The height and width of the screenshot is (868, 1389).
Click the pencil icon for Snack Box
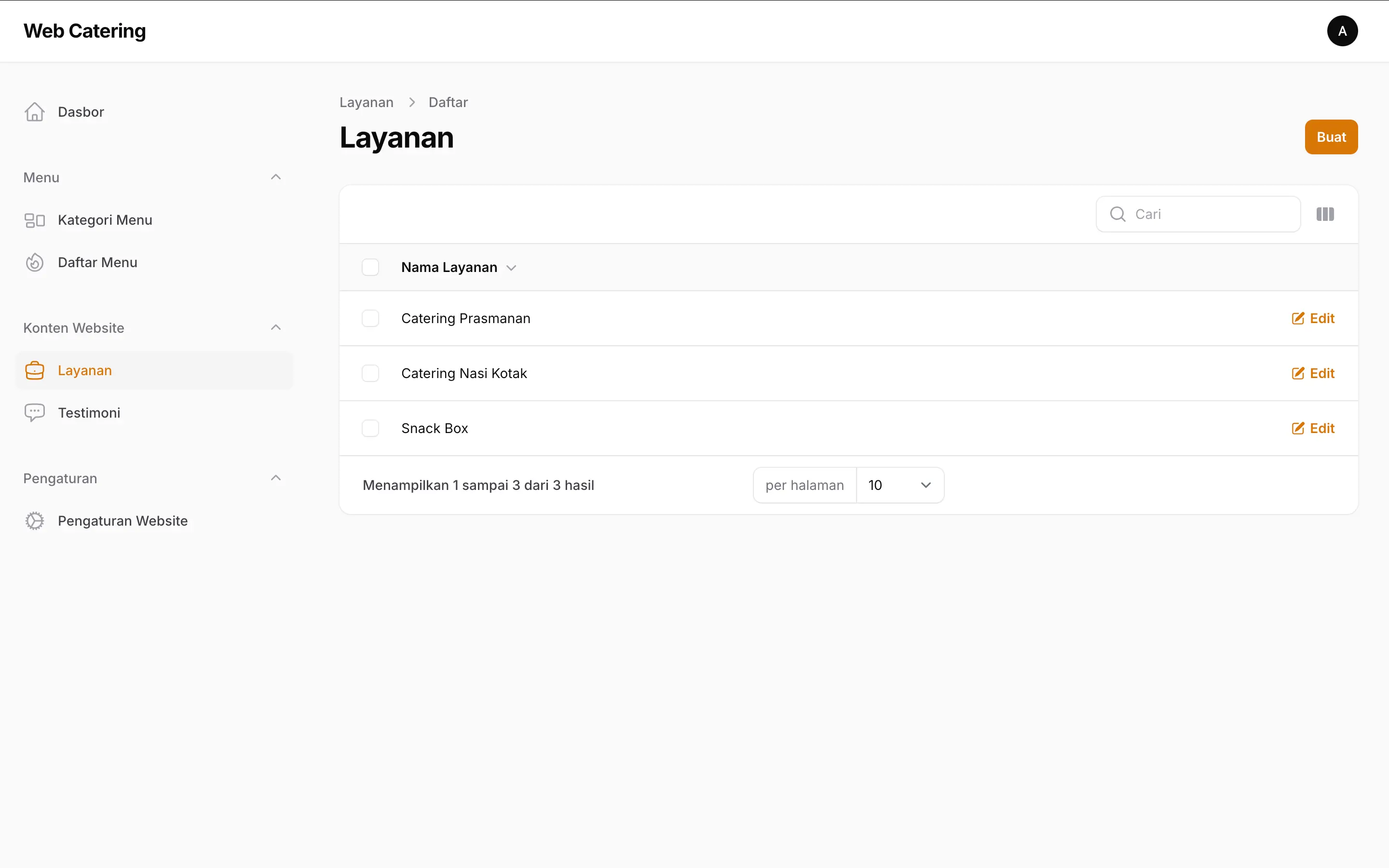click(x=1298, y=429)
